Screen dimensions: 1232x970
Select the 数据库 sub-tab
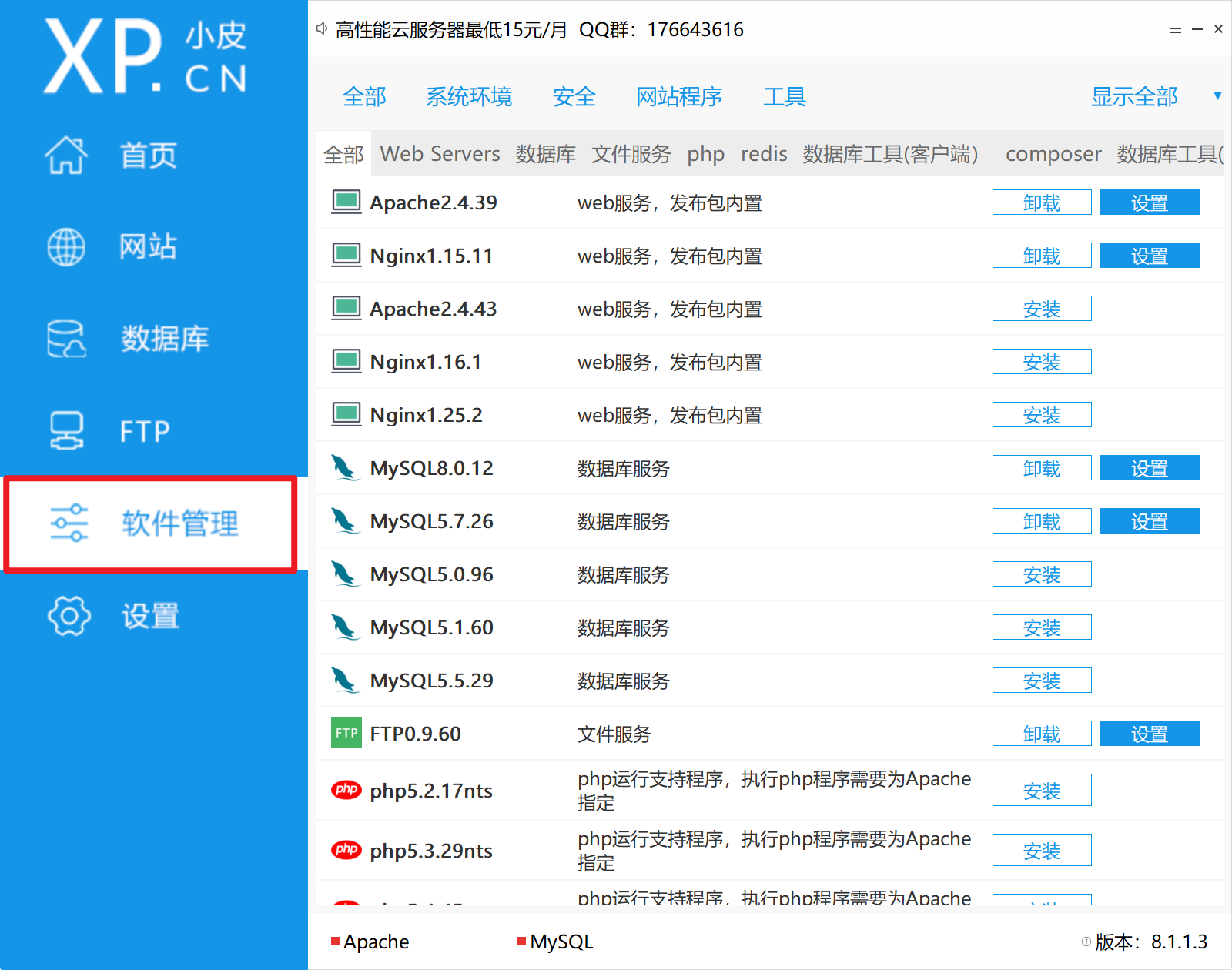pyautogui.click(x=546, y=154)
